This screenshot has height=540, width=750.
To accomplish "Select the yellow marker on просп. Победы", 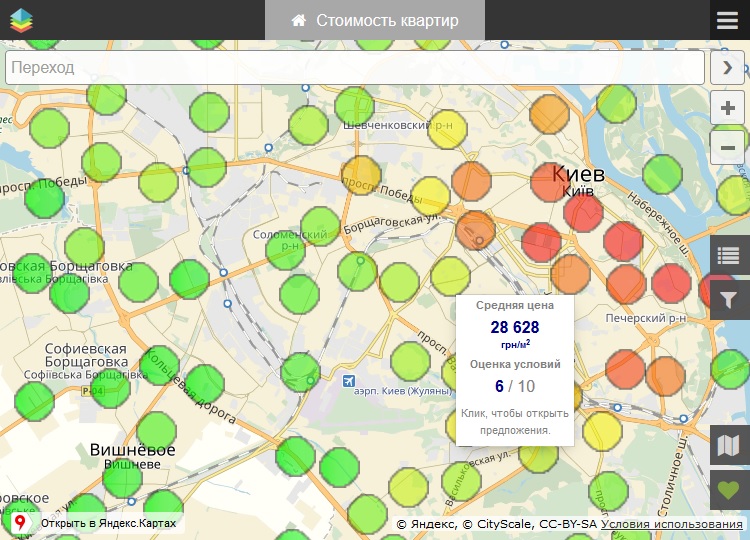I will point(431,195).
